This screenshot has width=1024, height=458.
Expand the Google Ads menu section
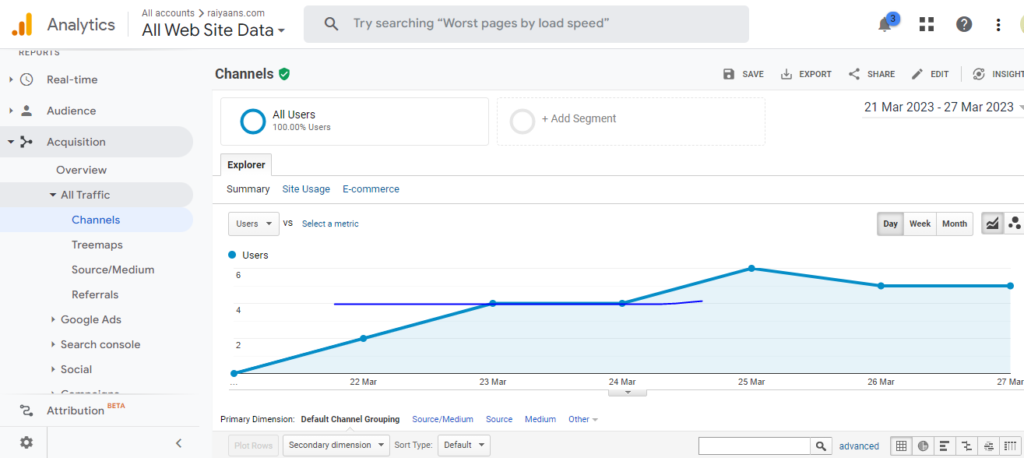click(90, 320)
